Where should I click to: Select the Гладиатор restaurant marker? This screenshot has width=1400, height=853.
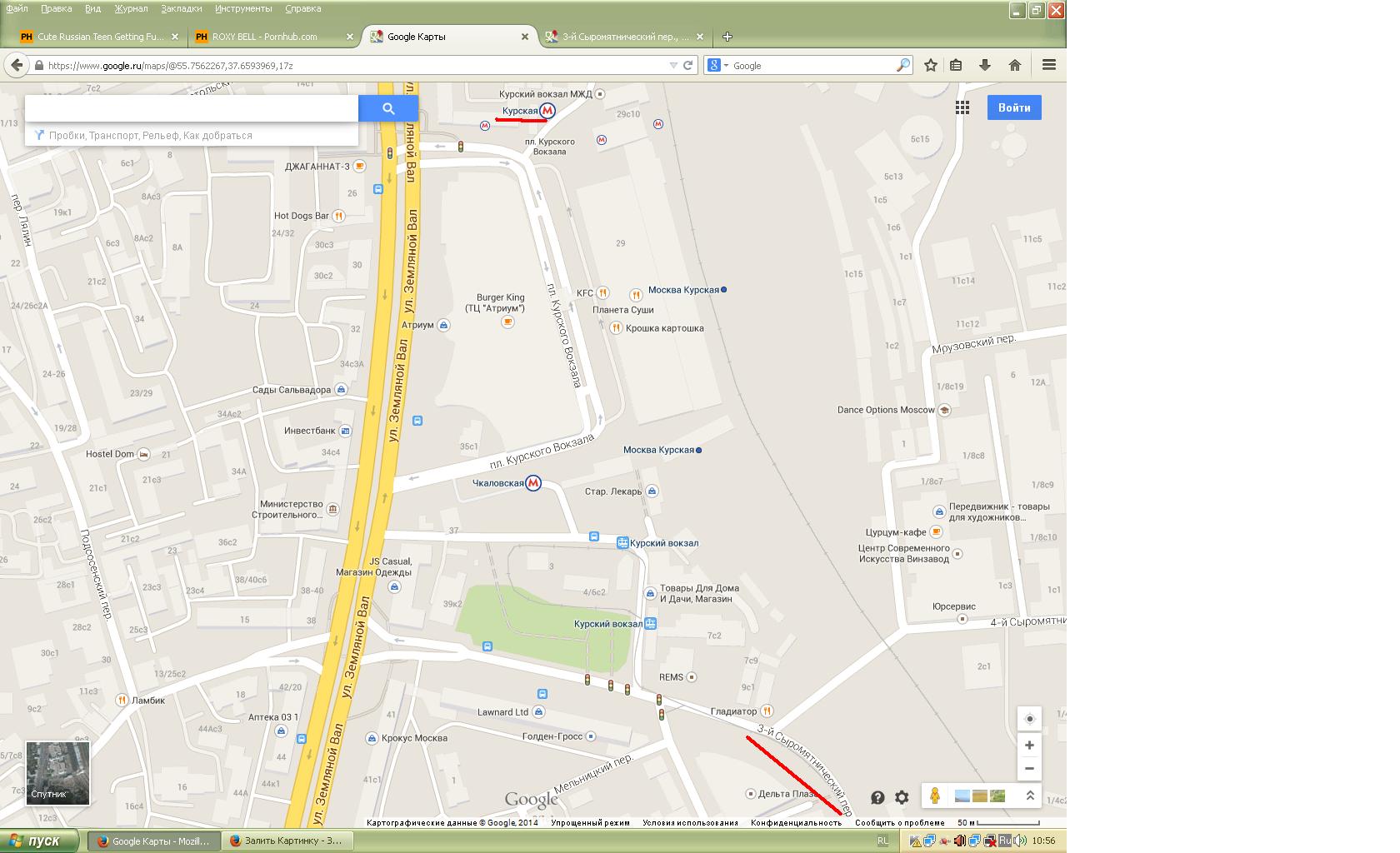point(767,711)
